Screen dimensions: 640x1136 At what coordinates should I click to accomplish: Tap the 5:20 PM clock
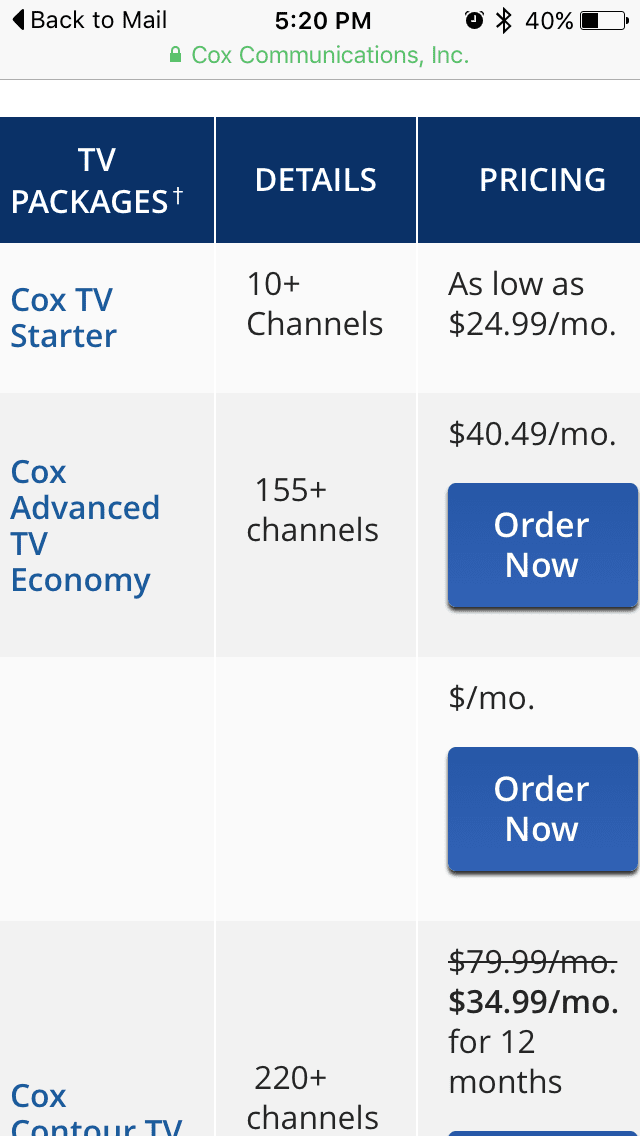pos(323,21)
